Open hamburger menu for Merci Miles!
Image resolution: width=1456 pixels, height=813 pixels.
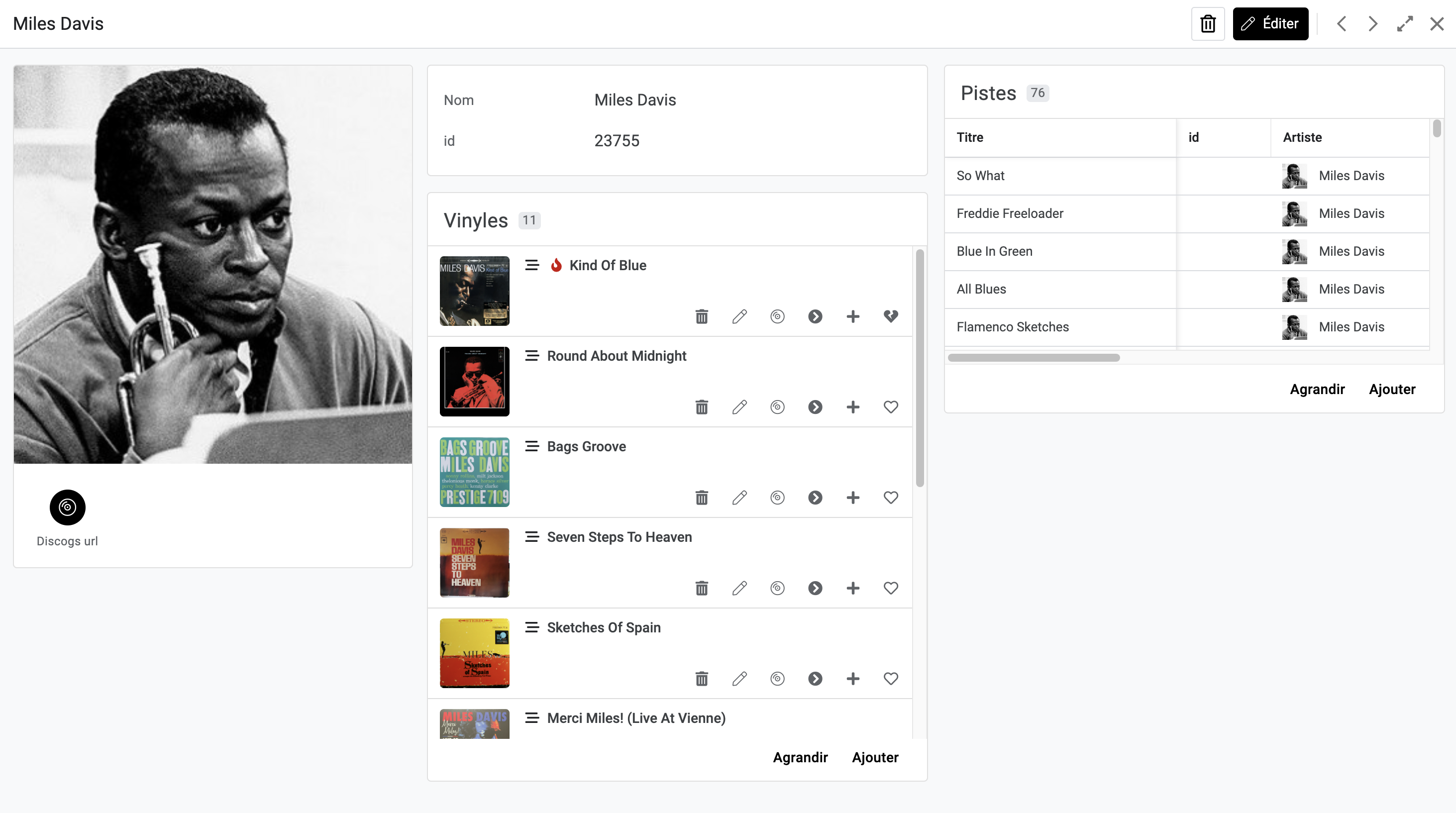tap(531, 717)
